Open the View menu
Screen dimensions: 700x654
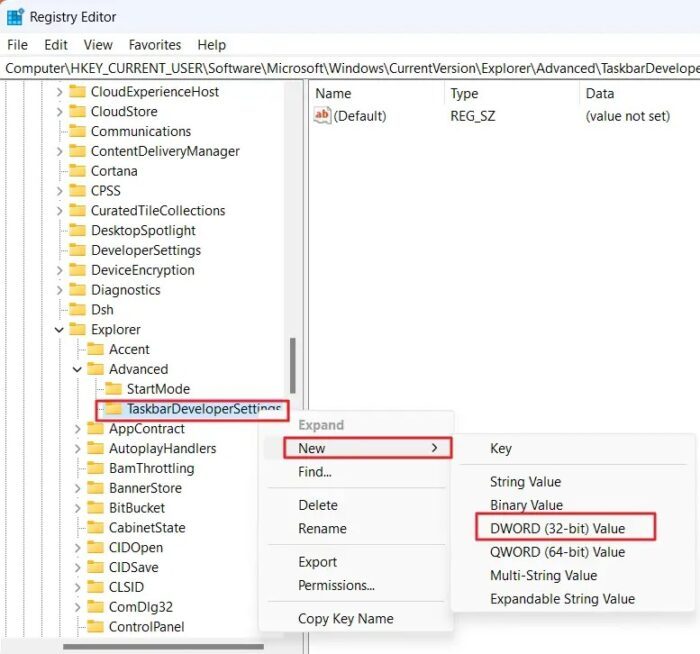[98, 45]
